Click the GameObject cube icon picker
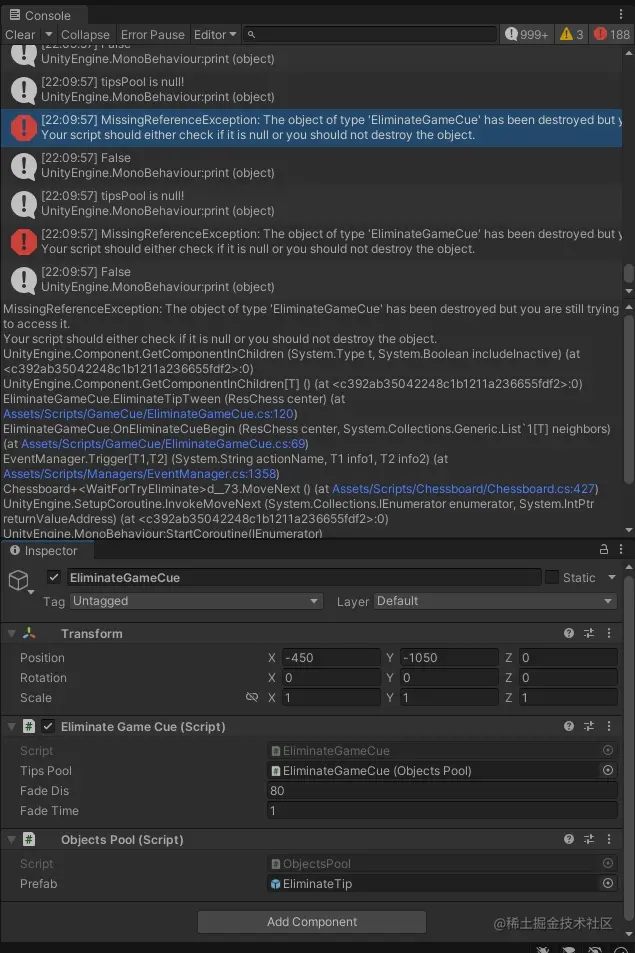 (19, 581)
